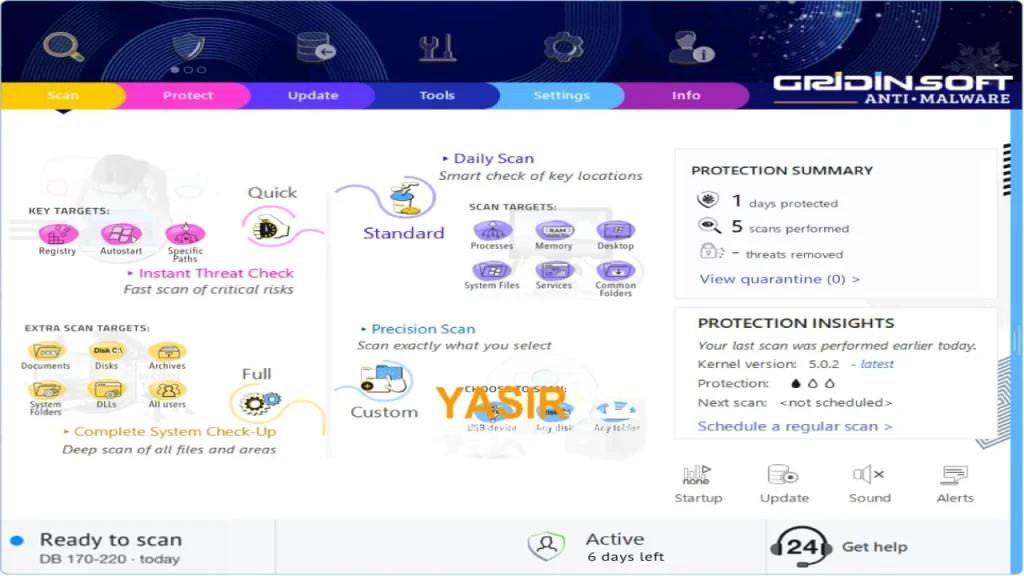Select the Processes scan target
This screenshot has height=576, width=1024.
[x=492, y=230]
